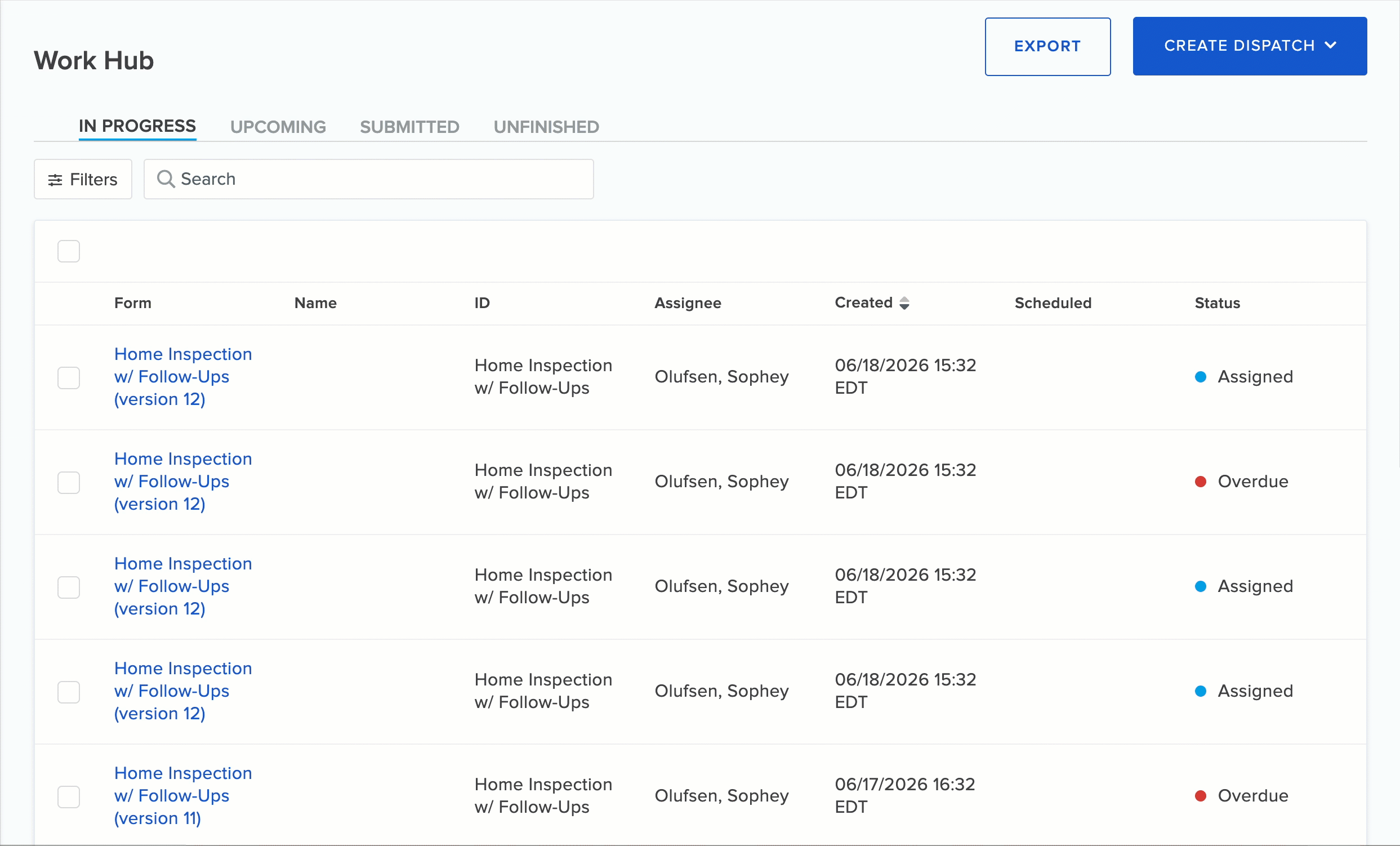Click the blue status dot in the third row
1400x846 pixels.
(x=1201, y=586)
